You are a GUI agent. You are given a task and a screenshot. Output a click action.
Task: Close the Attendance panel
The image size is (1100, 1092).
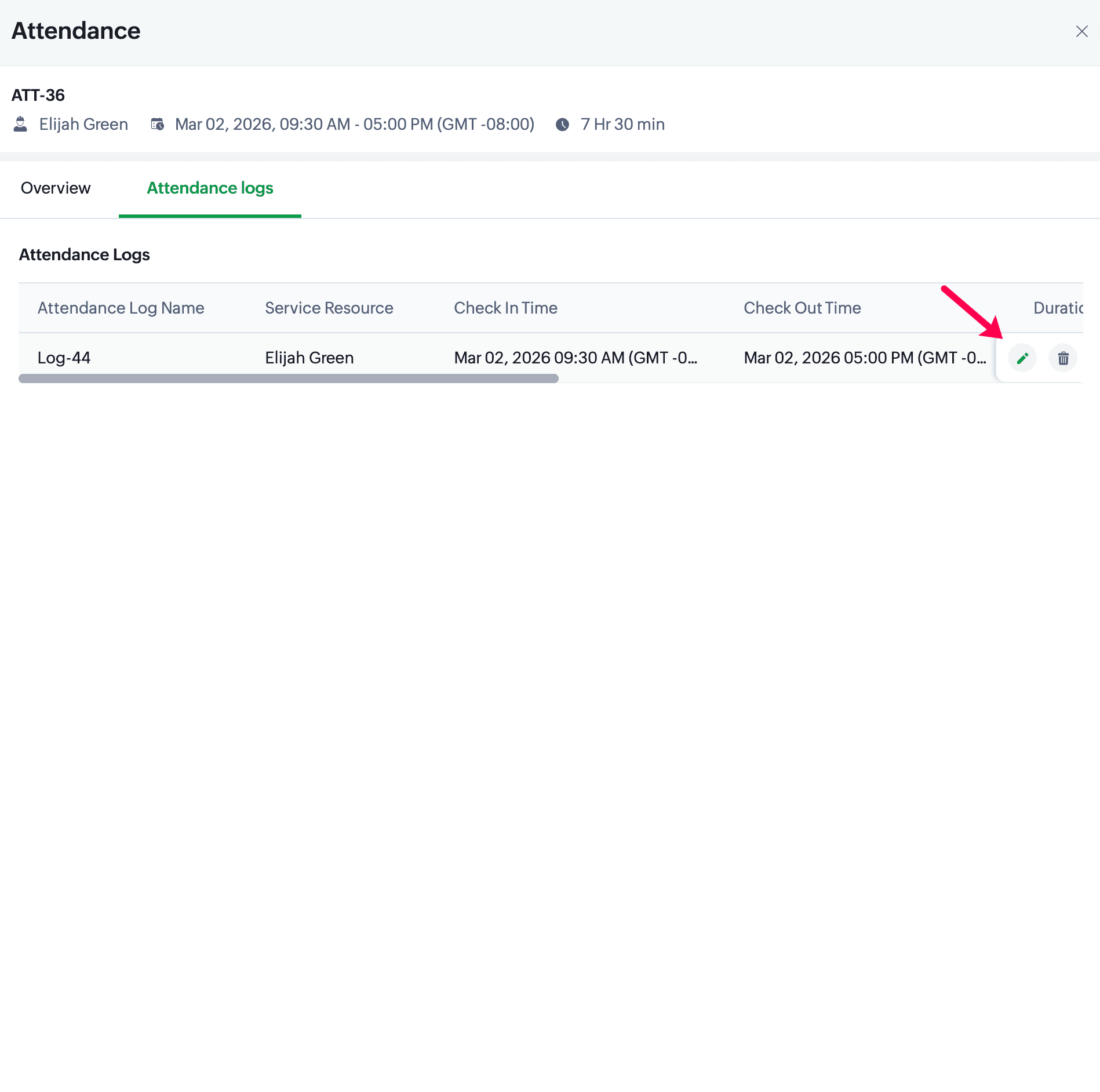[x=1081, y=31]
